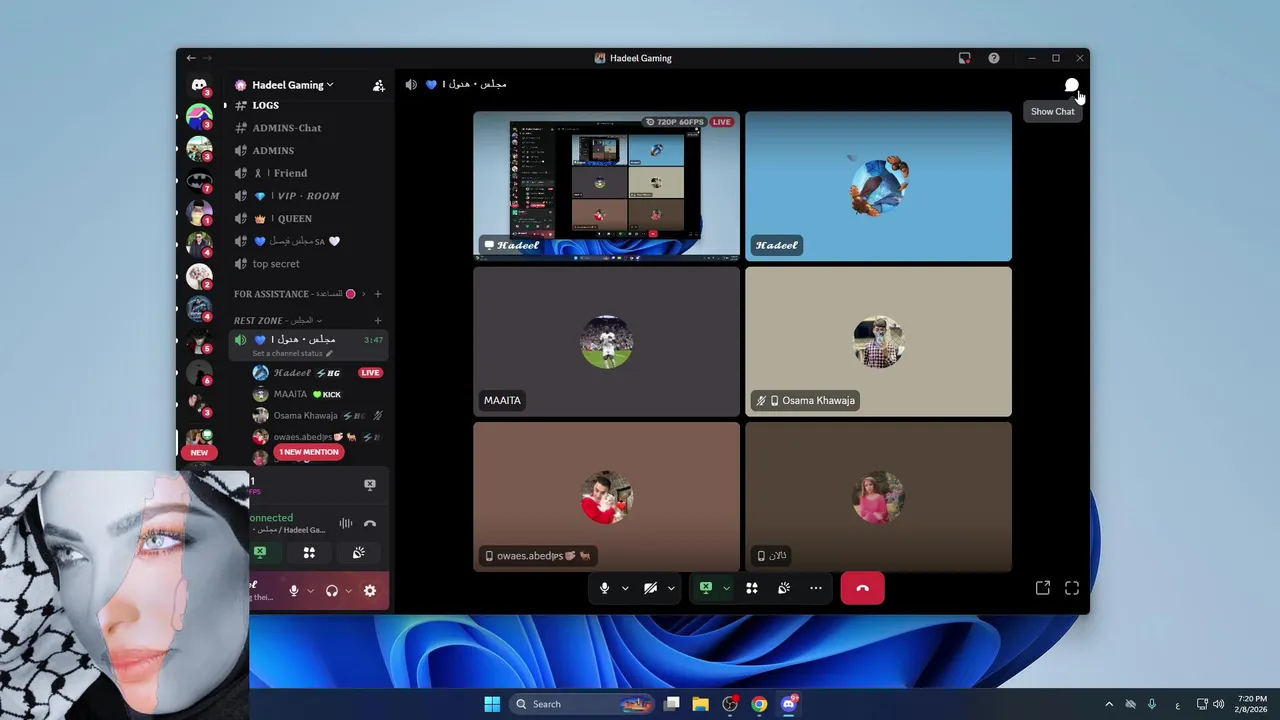The height and width of the screenshot is (720, 1280).
Task: Open the Batman logo server
Action: click(x=199, y=181)
